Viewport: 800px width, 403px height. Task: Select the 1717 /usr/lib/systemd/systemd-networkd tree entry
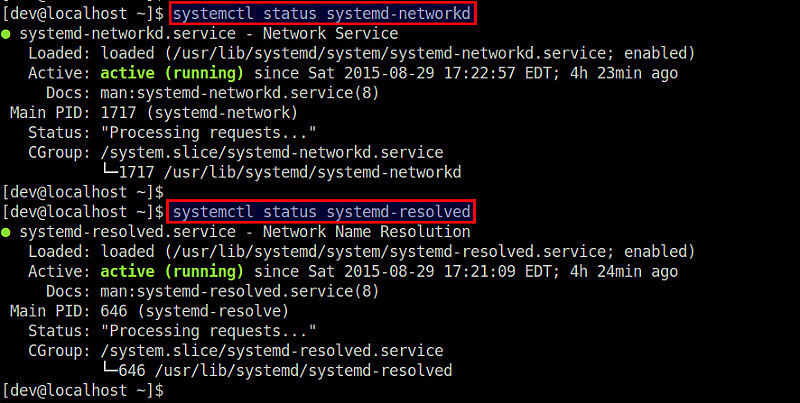pyautogui.click(x=286, y=172)
